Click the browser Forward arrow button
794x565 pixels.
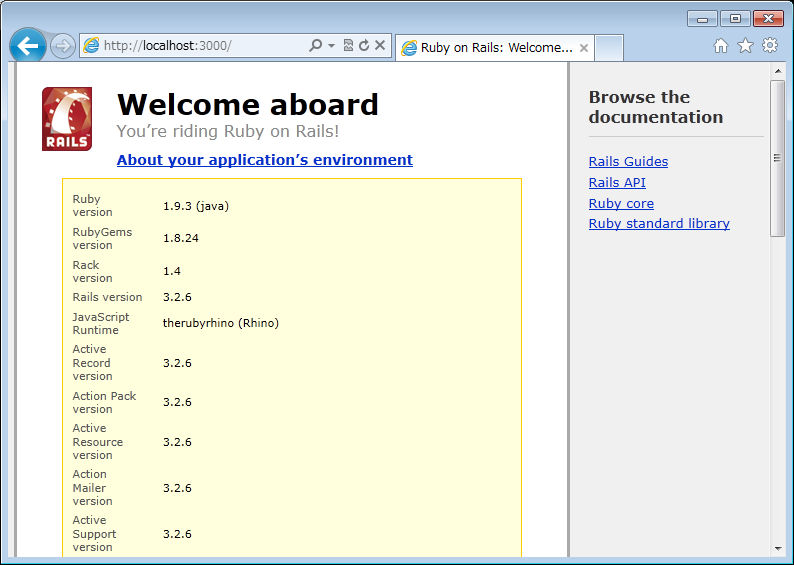(63, 47)
